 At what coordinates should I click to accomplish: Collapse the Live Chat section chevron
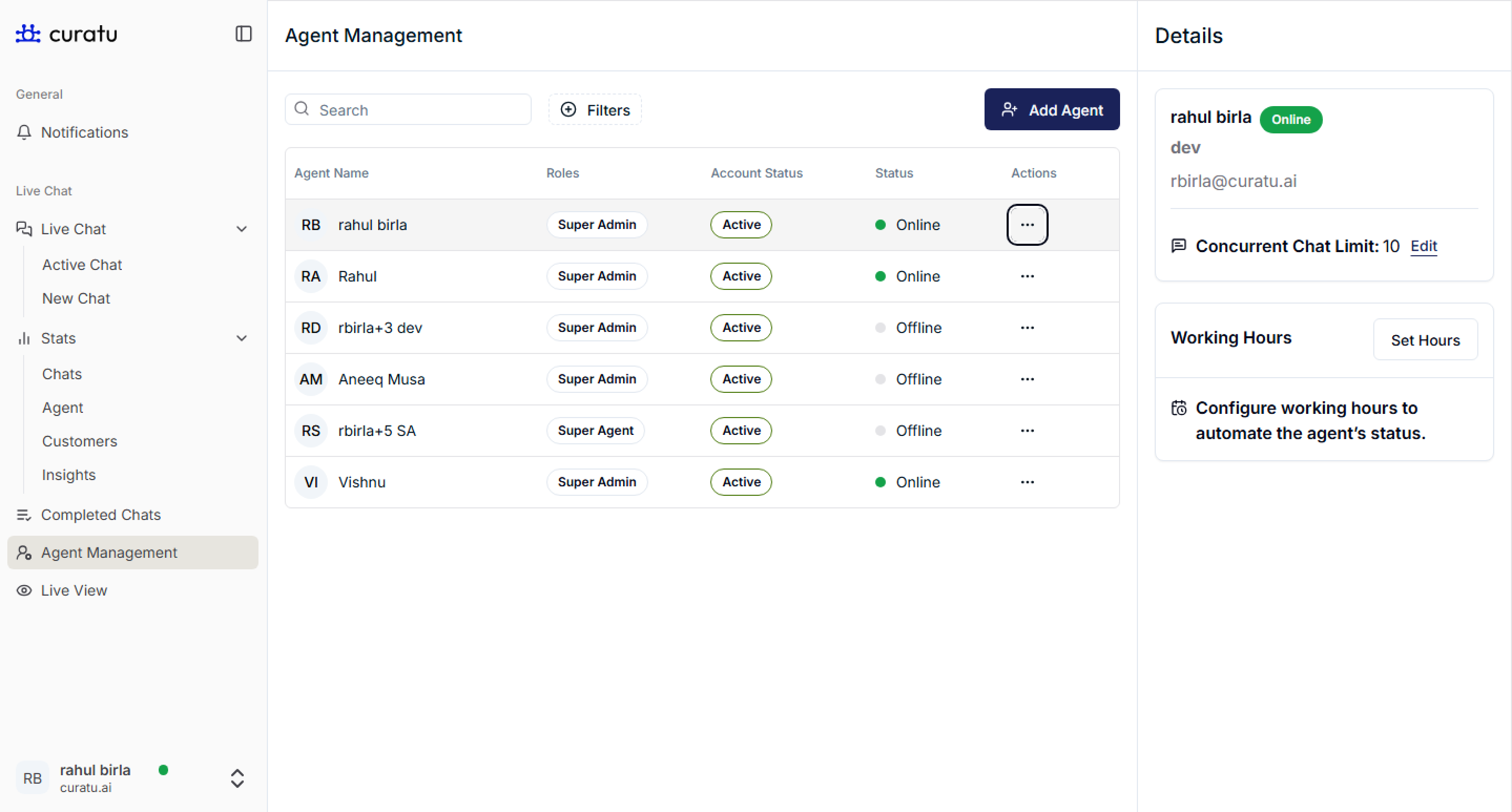[241, 229]
